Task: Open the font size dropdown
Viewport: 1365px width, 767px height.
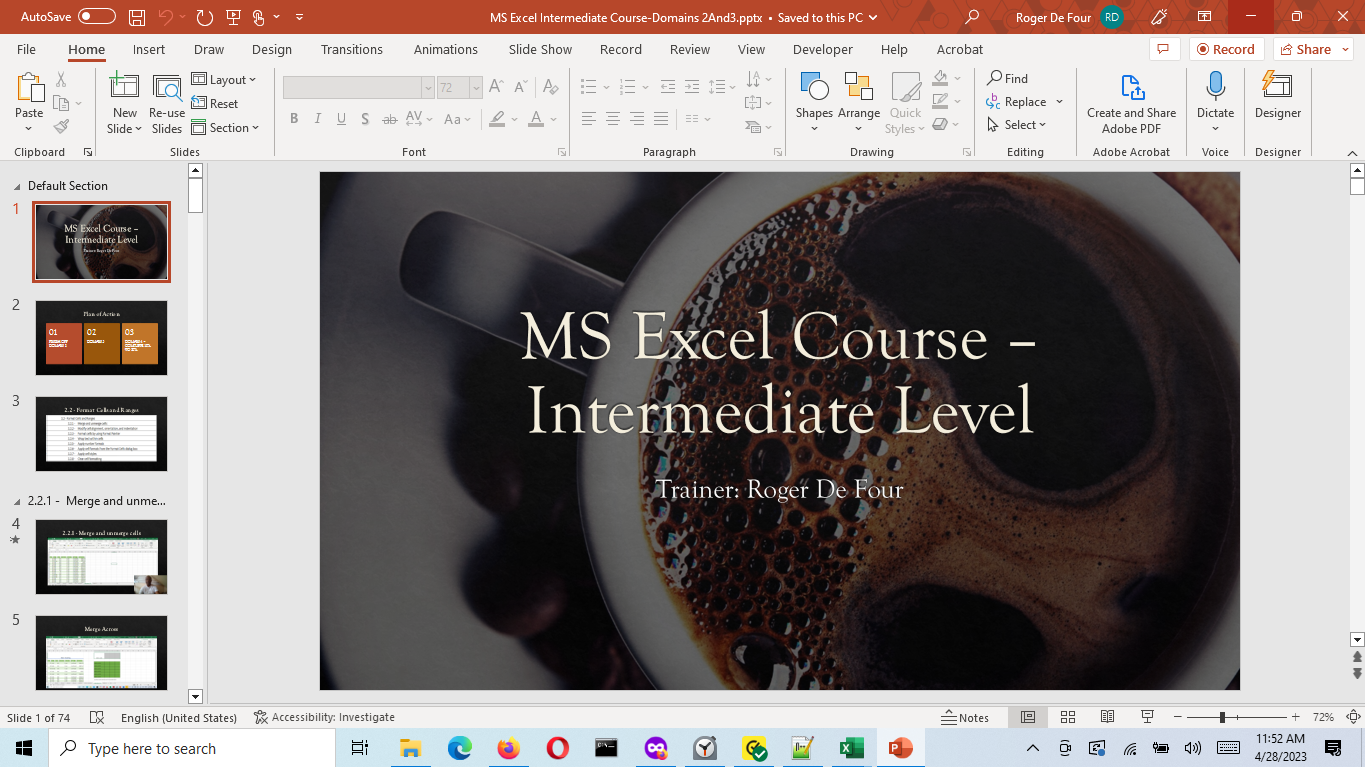Action: [474, 87]
